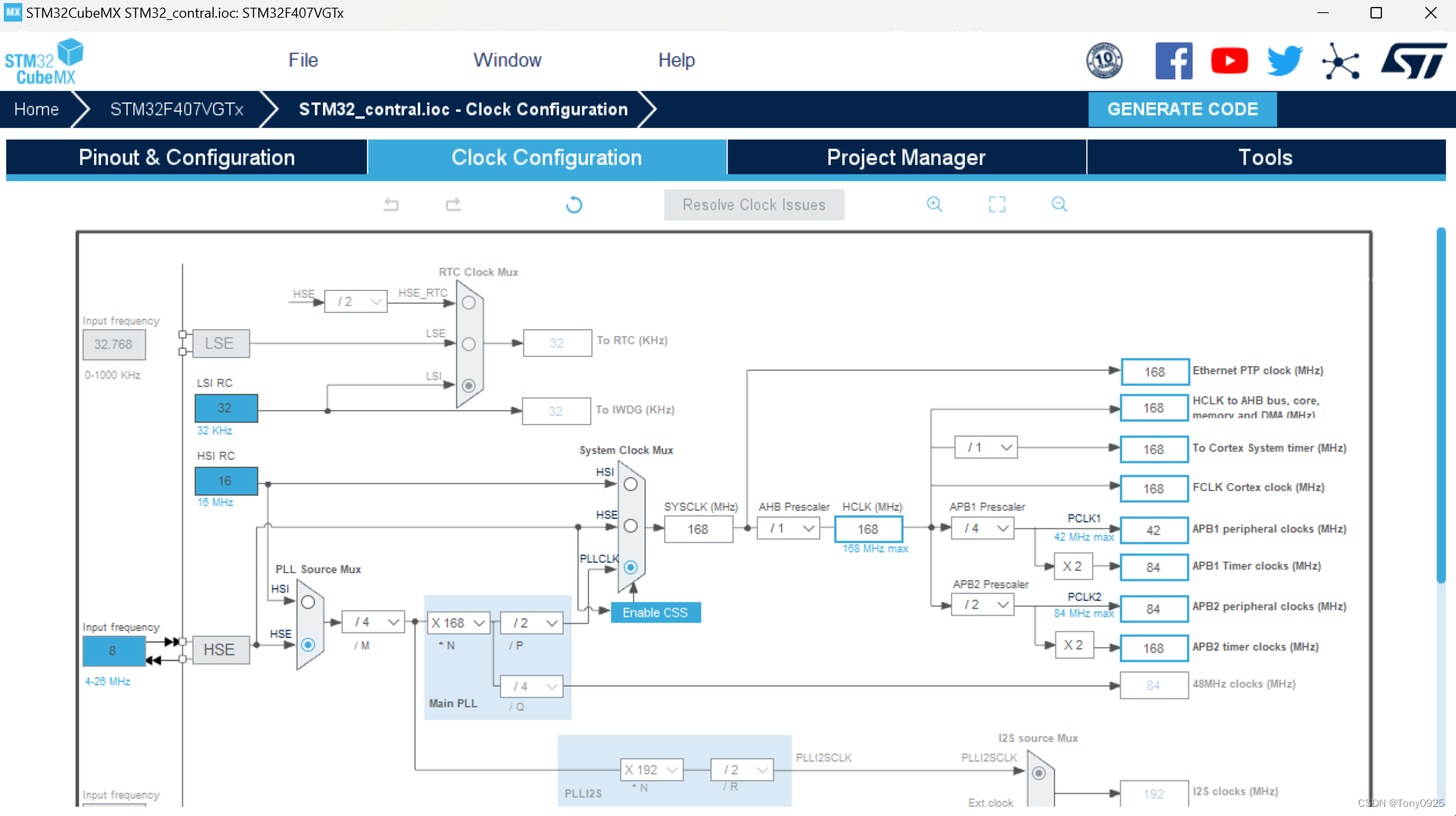Click the LSE input frequency 32.768 field
Screen dimensions: 1456x816
pos(113,344)
